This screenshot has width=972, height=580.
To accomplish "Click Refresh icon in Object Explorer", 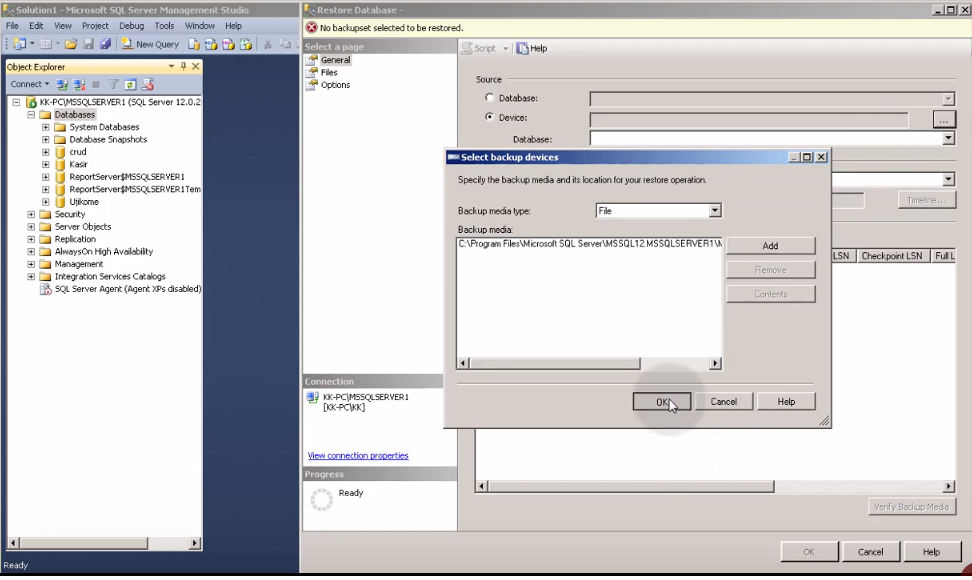I will tap(130, 84).
